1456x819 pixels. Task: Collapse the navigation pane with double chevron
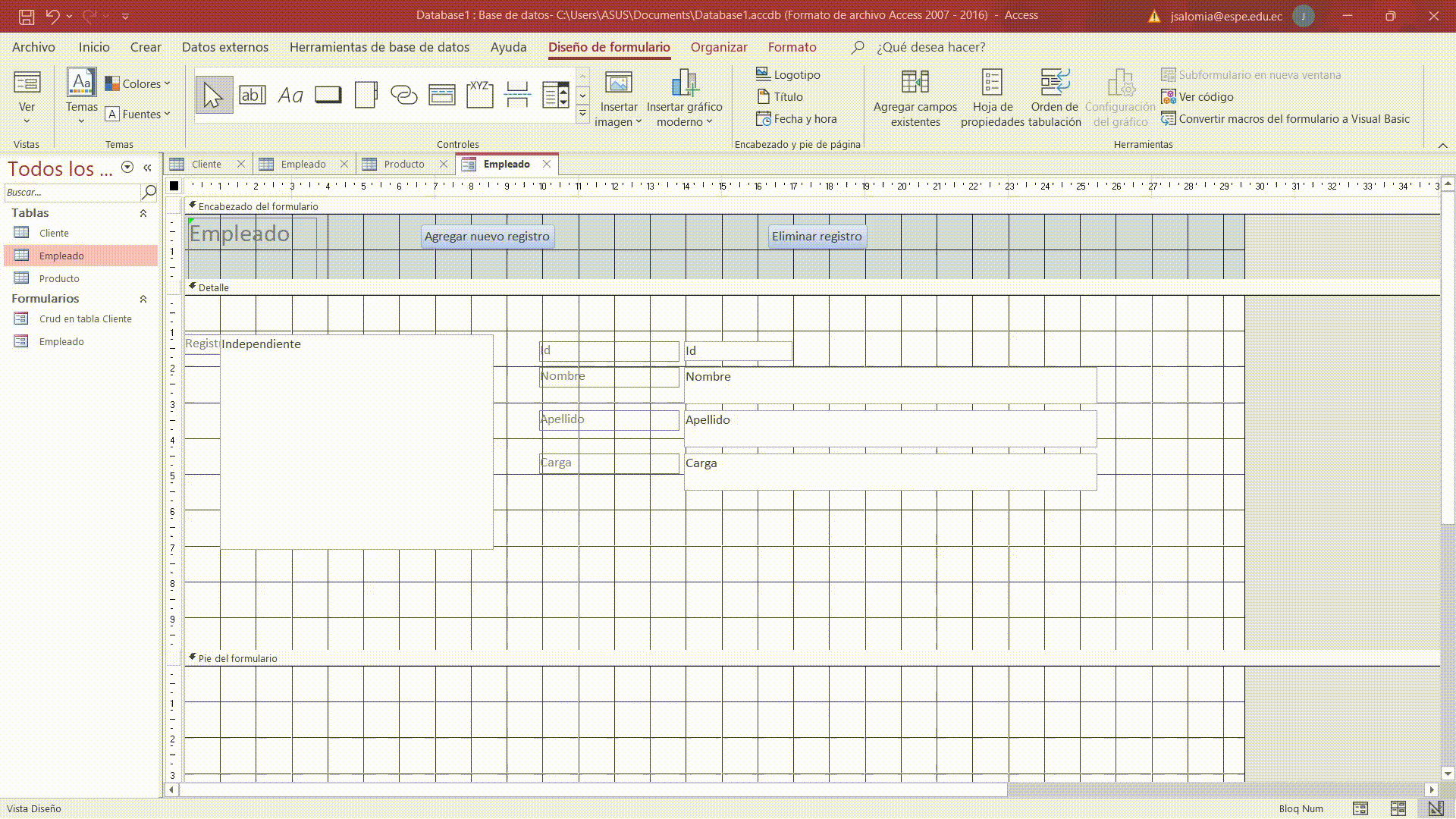pos(148,168)
